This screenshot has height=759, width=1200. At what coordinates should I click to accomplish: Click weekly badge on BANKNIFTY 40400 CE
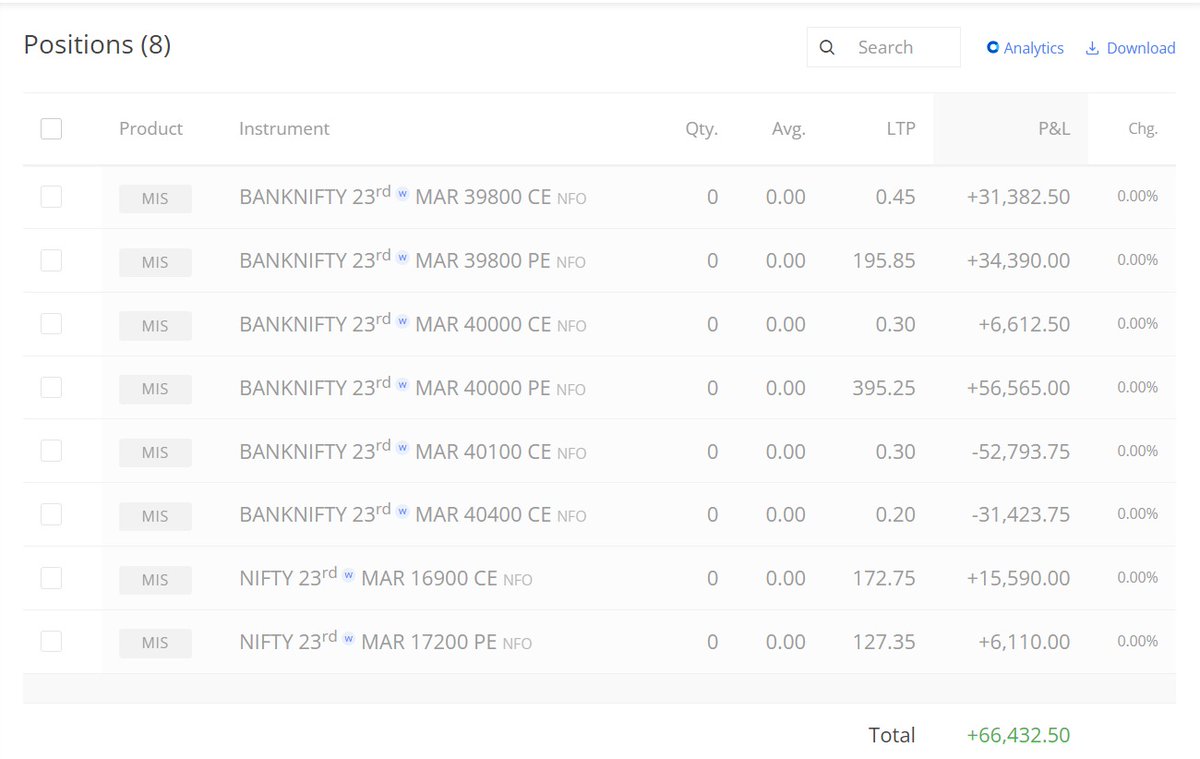pos(402,511)
